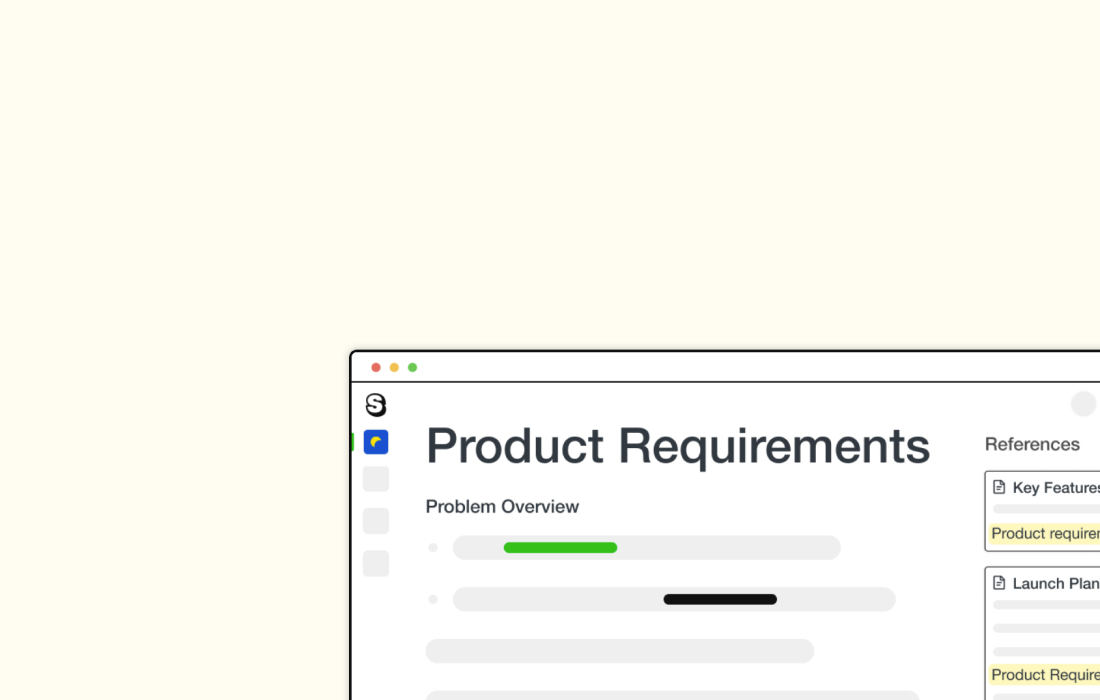The image size is (1100, 700).
Task: Click the green highlighted bar in first bullet
Action: (x=560, y=548)
